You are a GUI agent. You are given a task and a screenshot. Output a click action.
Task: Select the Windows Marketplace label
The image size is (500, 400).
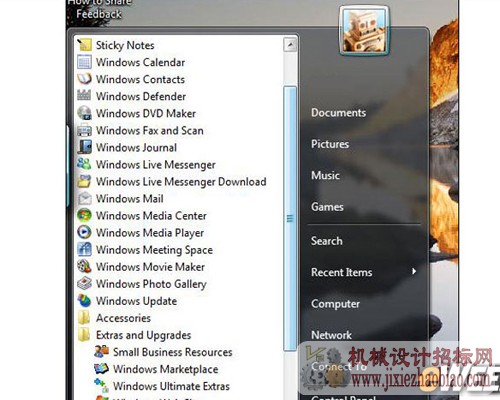tap(166, 369)
